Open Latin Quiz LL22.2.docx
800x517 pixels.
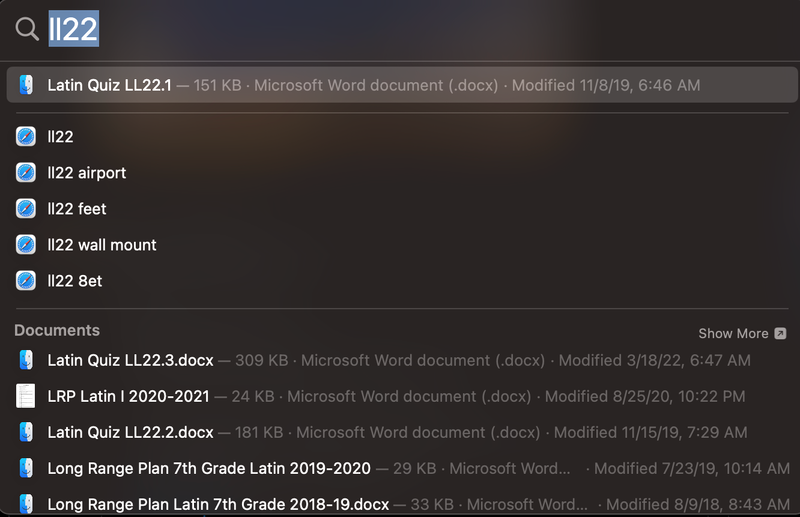point(402,432)
